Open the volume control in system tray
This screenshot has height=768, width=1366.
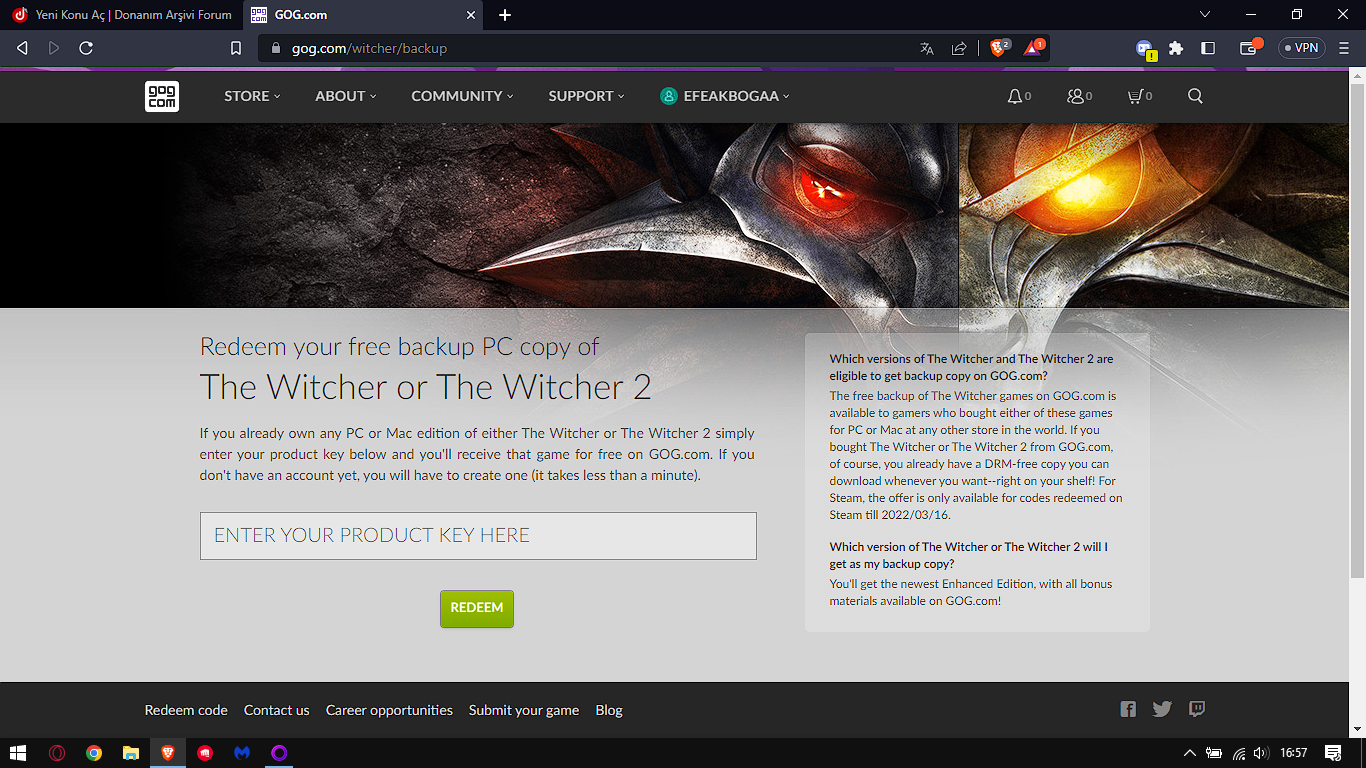pos(1260,753)
